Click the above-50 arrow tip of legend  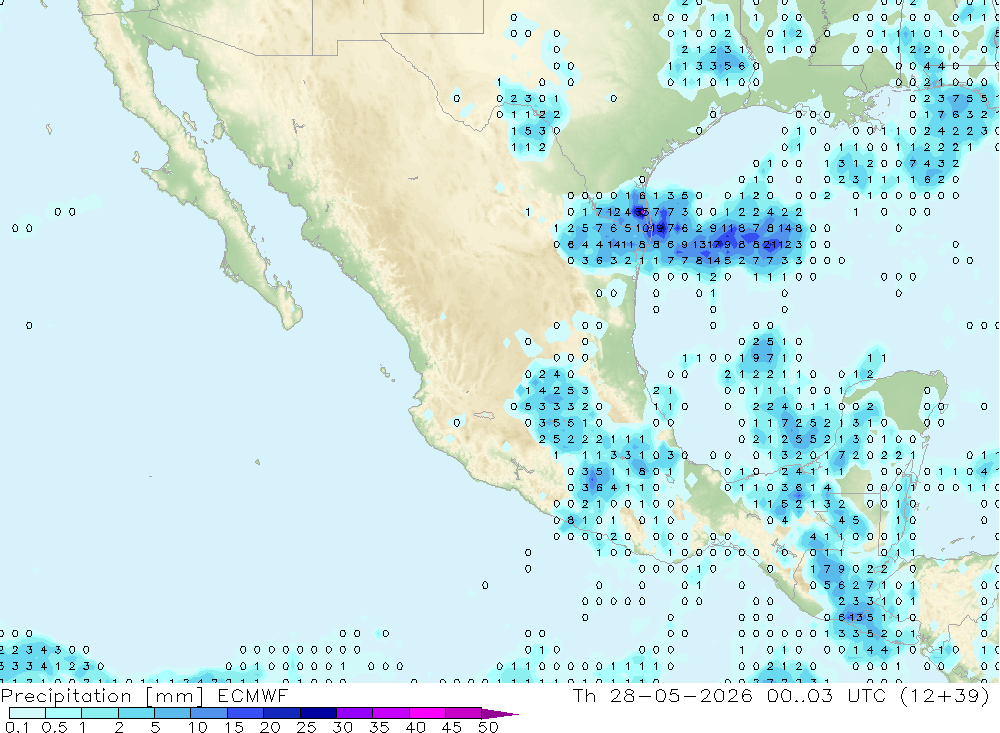coord(500,713)
